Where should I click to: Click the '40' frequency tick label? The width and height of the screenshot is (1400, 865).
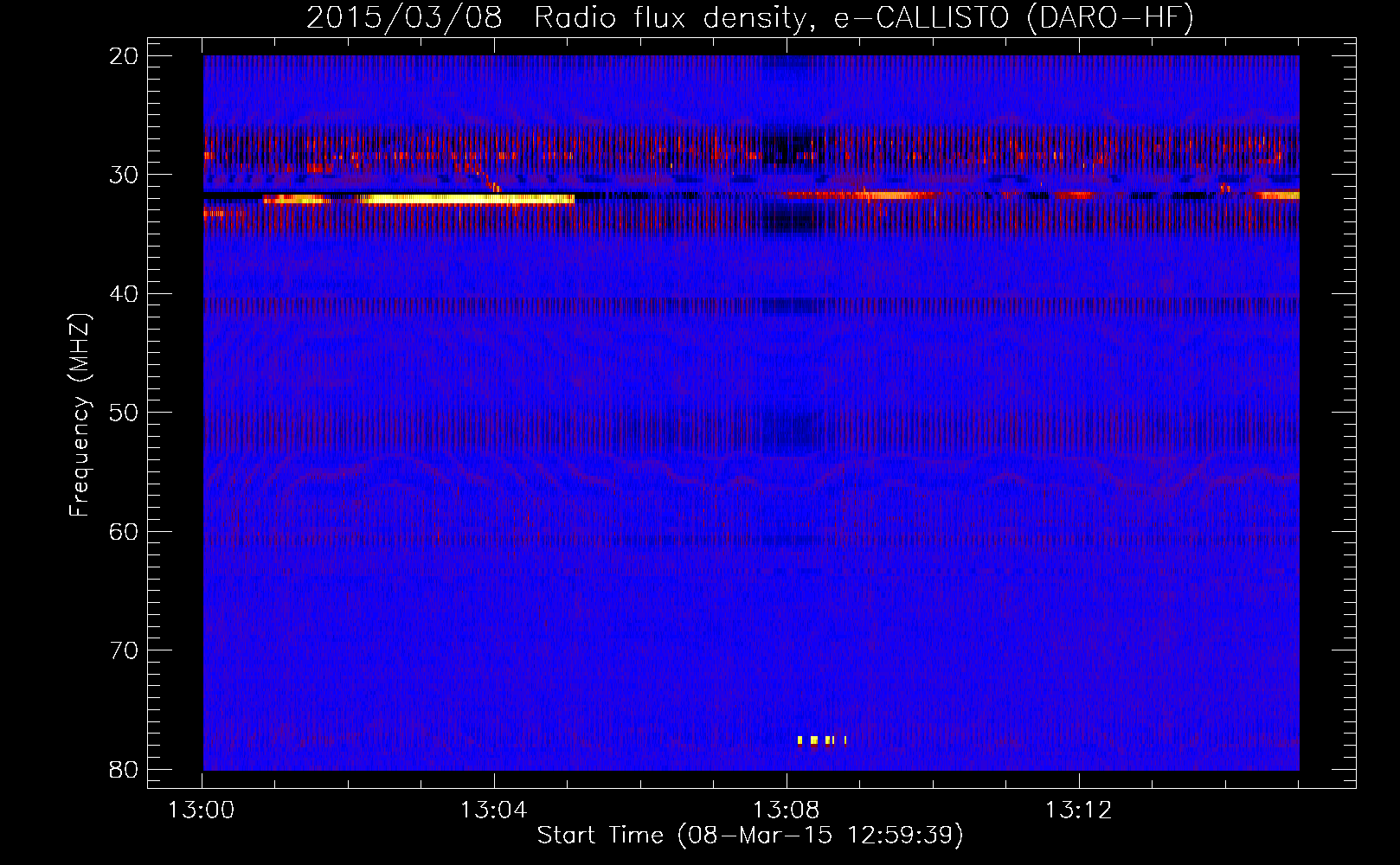click(x=125, y=294)
